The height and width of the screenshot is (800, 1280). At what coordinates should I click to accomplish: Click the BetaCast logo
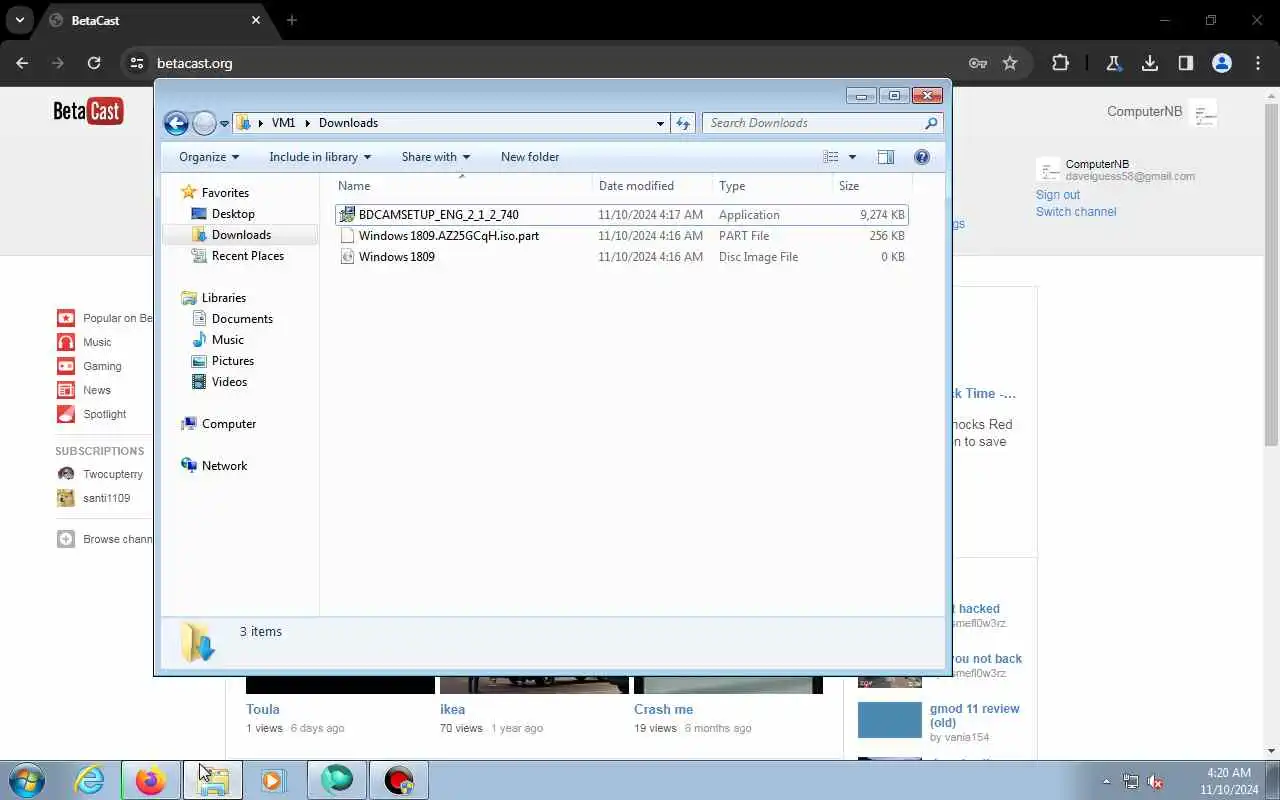[x=88, y=111]
